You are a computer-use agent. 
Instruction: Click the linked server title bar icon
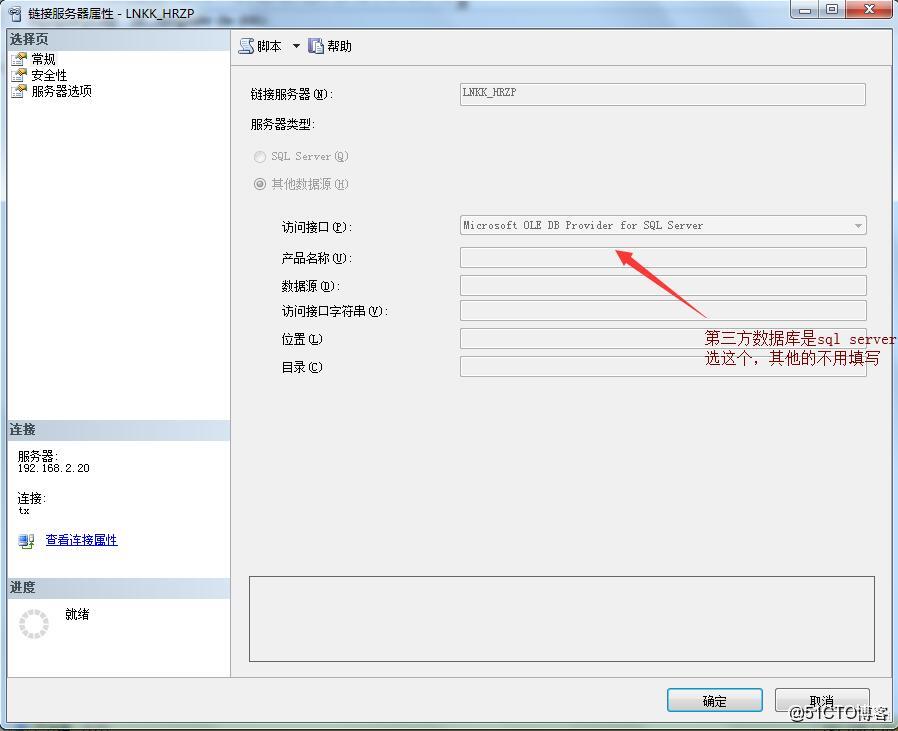[15, 13]
